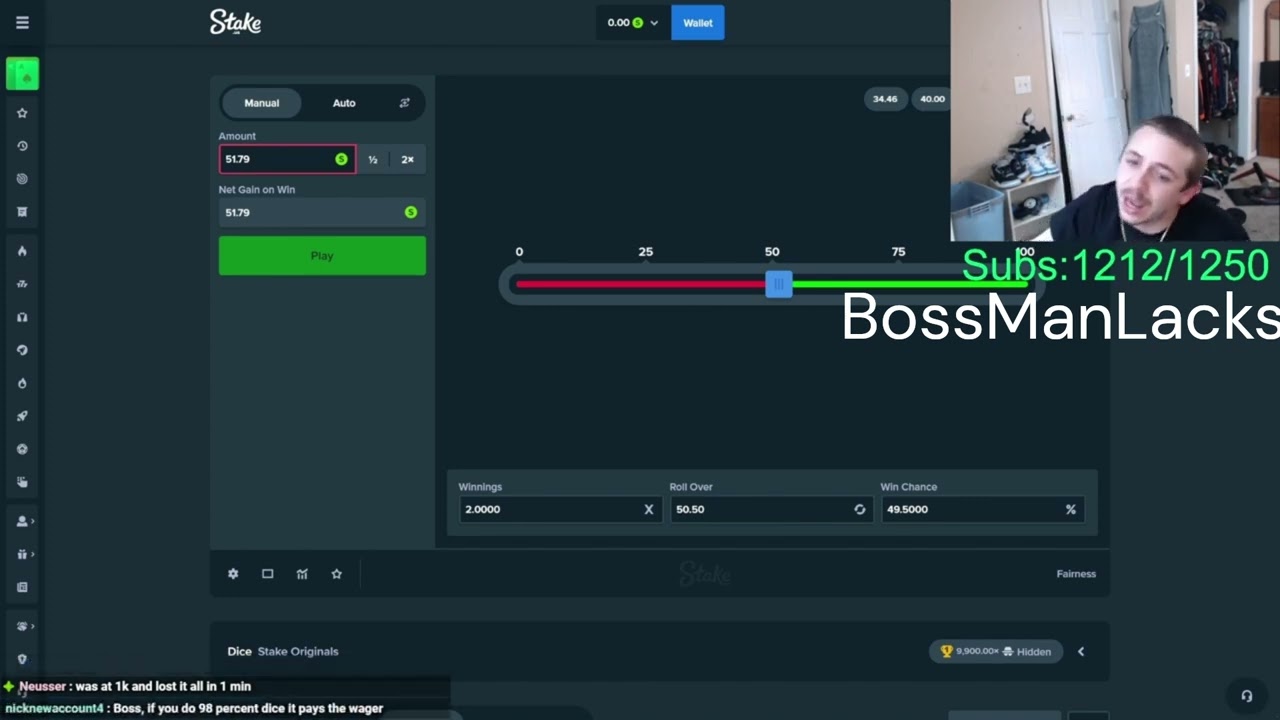The width and height of the screenshot is (1280, 720).
Task: Open live stats chart icon
Action: pyautogui.click(x=302, y=574)
